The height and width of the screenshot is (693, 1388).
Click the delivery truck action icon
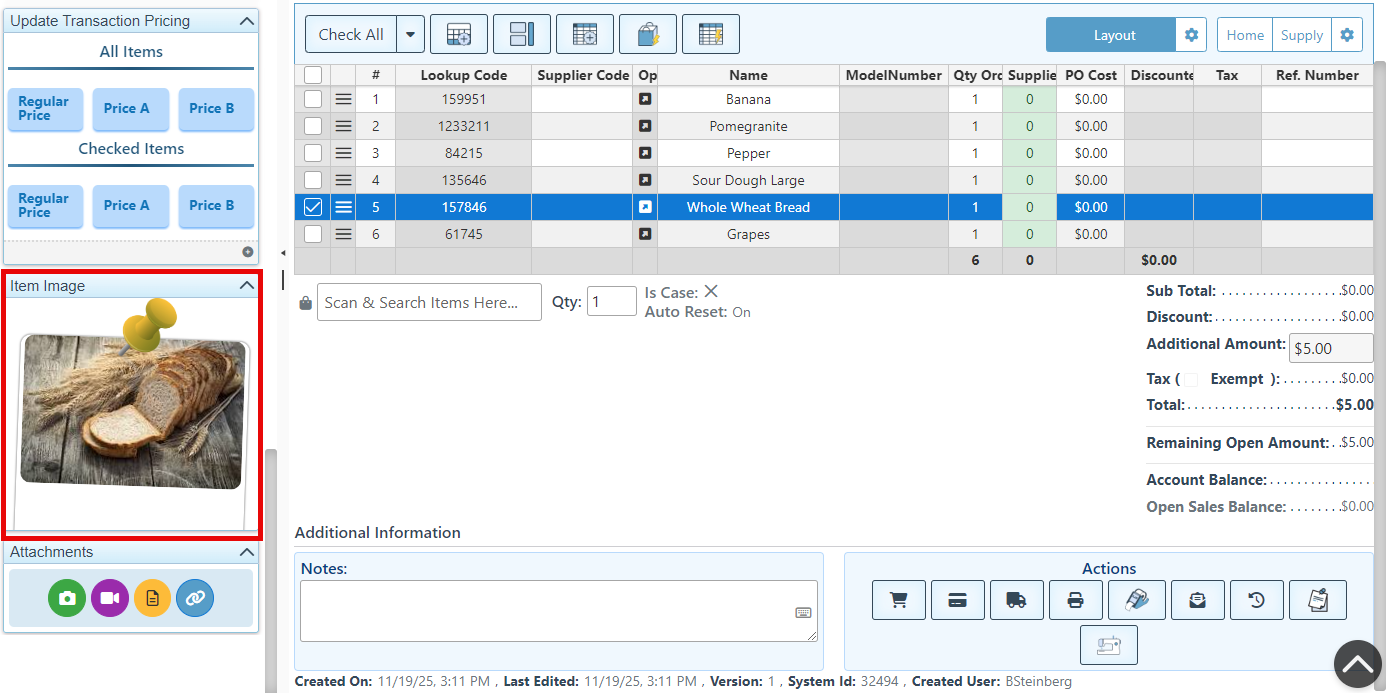pos(1016,600)
